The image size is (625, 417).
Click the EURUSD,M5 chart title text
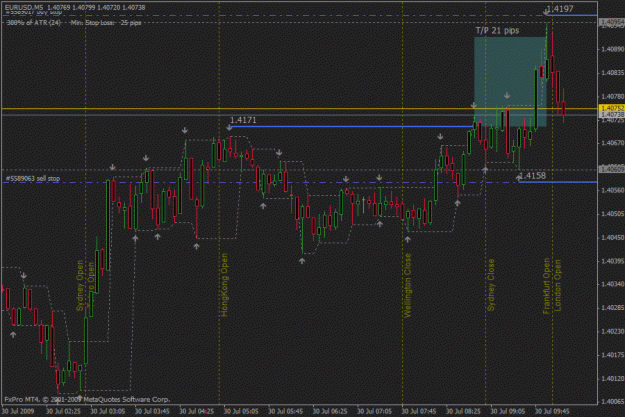click(x=24, y=7)
